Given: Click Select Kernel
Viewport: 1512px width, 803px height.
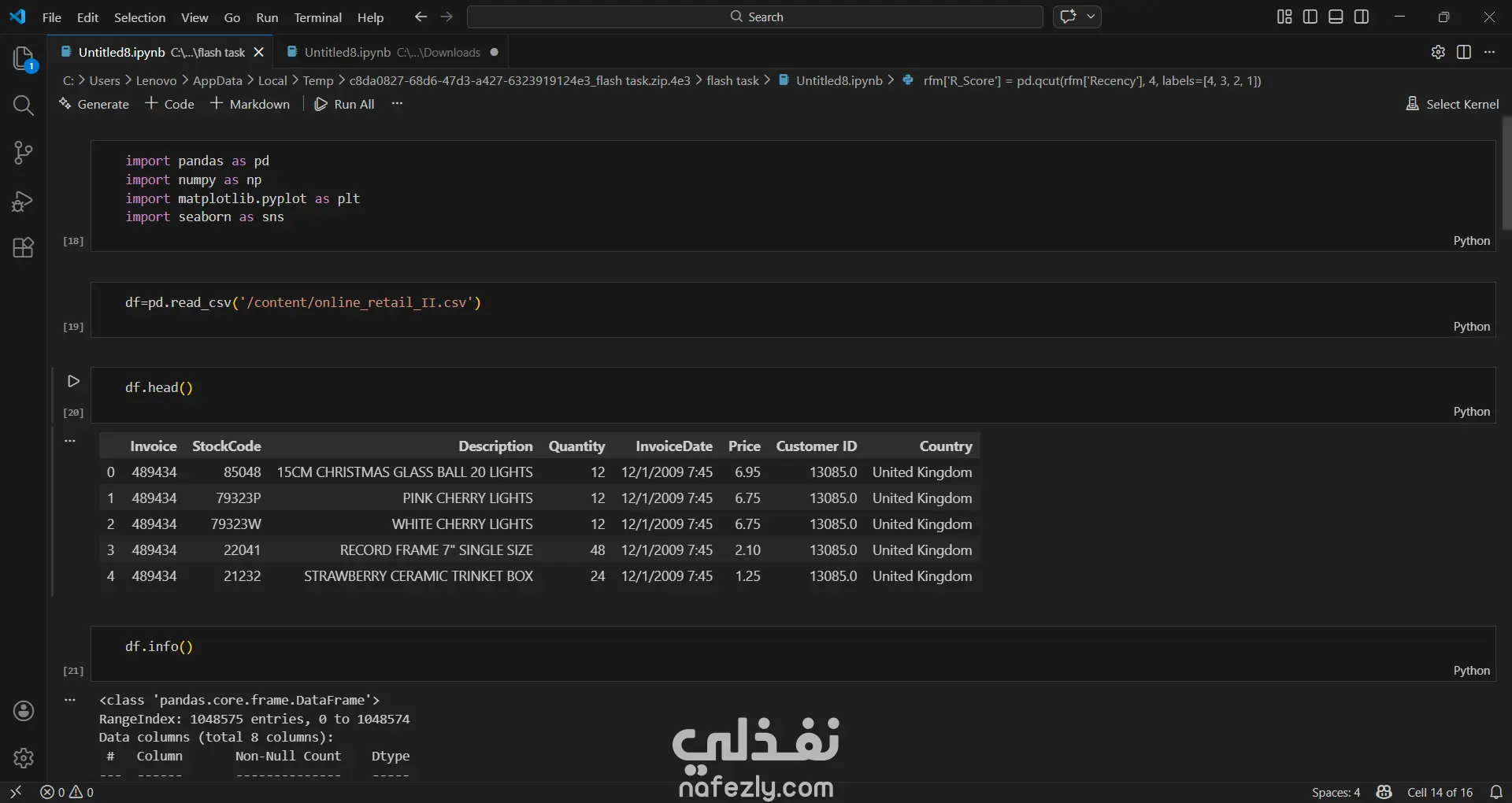Looking at the screenshot, I should [x=1452, y=104].
